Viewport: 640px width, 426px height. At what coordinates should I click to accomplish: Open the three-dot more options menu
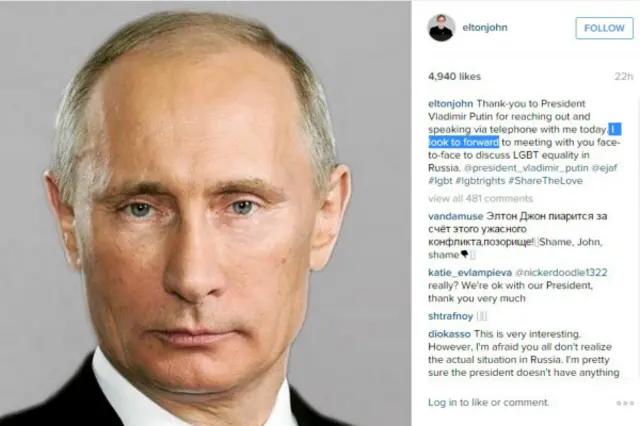pos(625,403)
